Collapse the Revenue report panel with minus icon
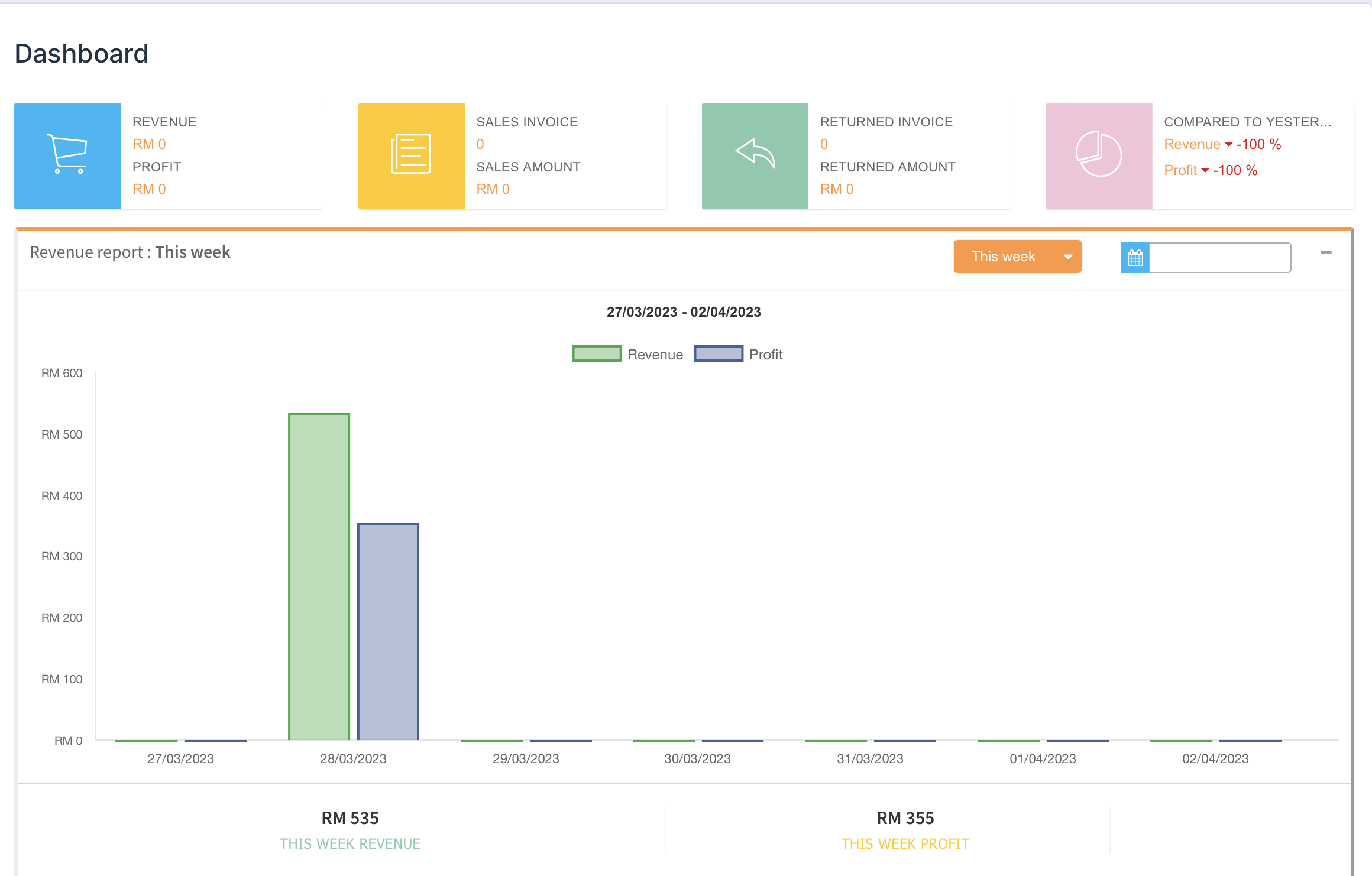 tap(1326, 252)
